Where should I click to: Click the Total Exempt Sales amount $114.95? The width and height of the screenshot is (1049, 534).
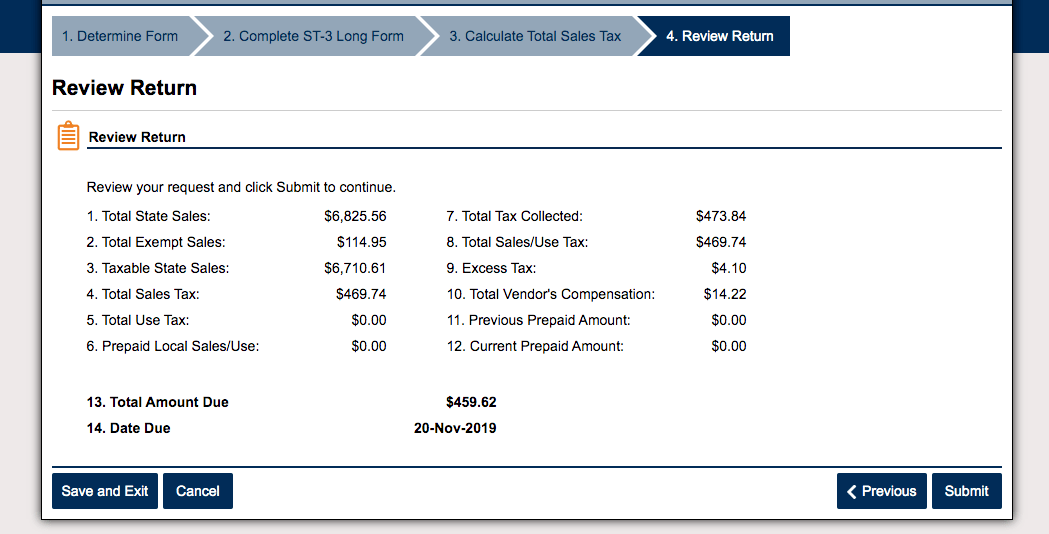click(x=362, y=242)
